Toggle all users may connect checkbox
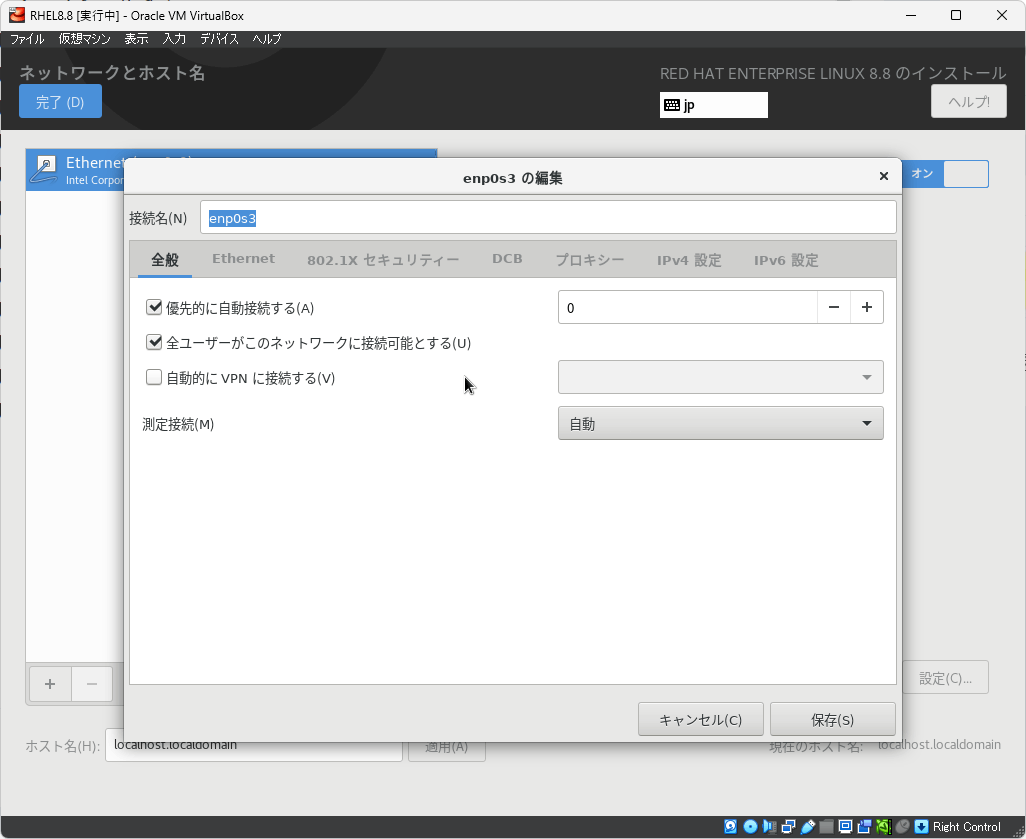The width and height of the screenshot is (1026, 839). 154,342
